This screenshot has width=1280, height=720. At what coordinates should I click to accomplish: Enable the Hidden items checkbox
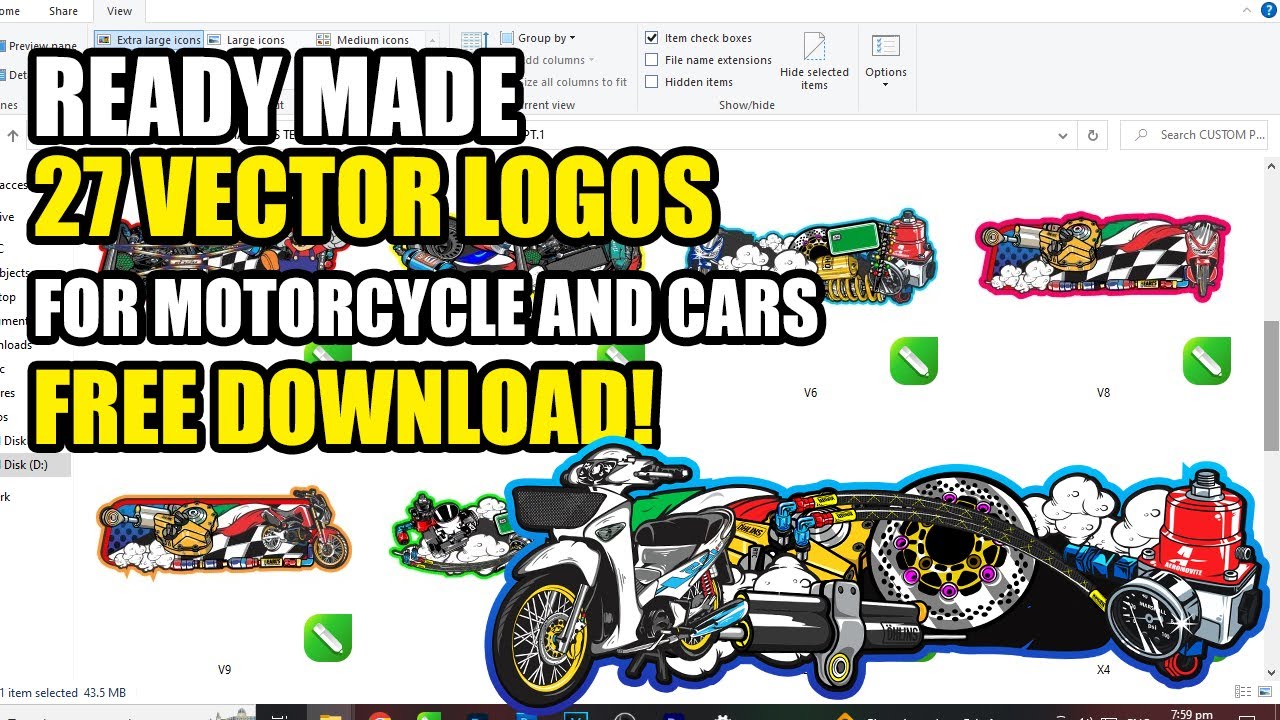(652, 82)
